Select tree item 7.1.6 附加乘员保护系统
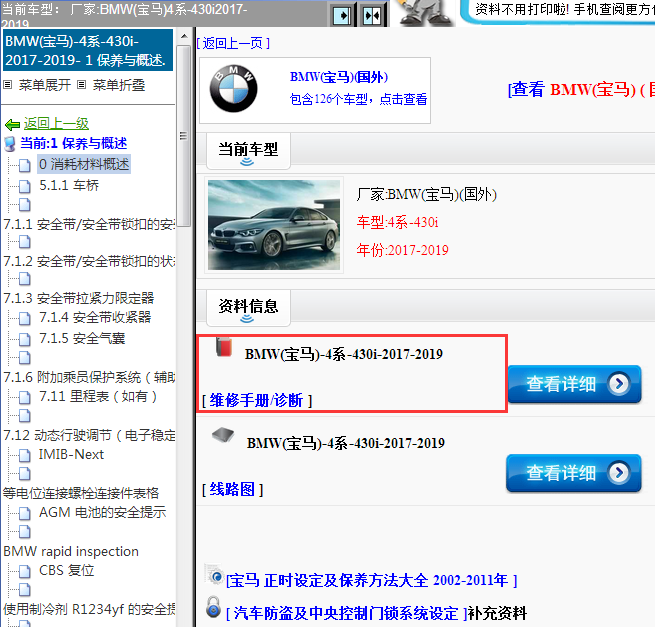 (89, 377)
